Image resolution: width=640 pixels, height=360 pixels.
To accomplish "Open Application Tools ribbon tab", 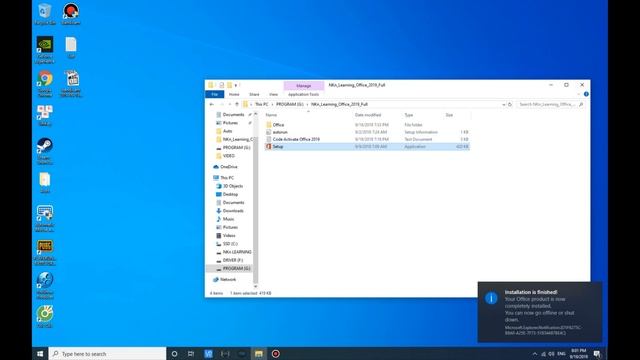I will coord(304,94).
